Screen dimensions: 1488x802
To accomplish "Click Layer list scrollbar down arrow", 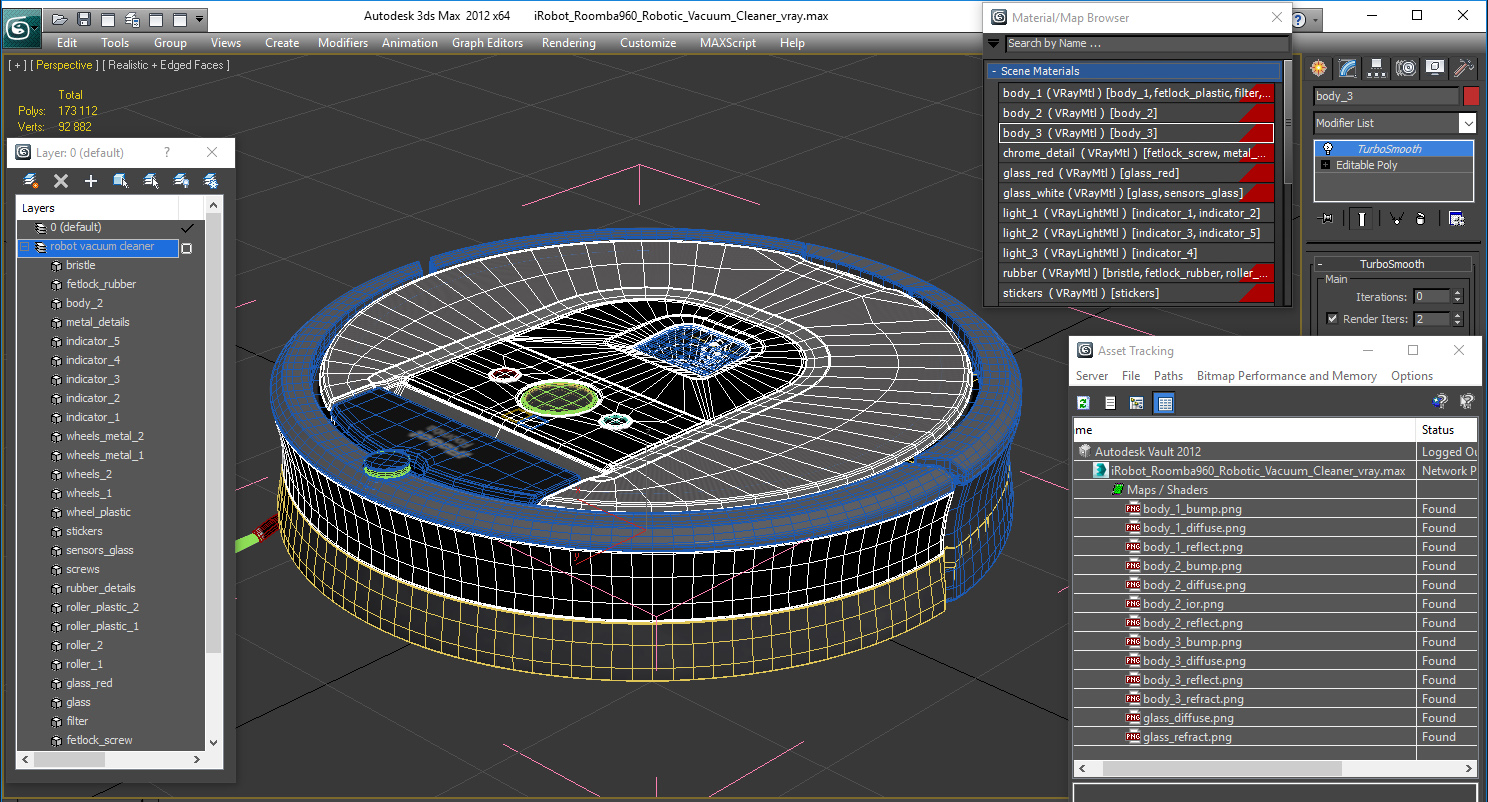I will click(213, 741).
